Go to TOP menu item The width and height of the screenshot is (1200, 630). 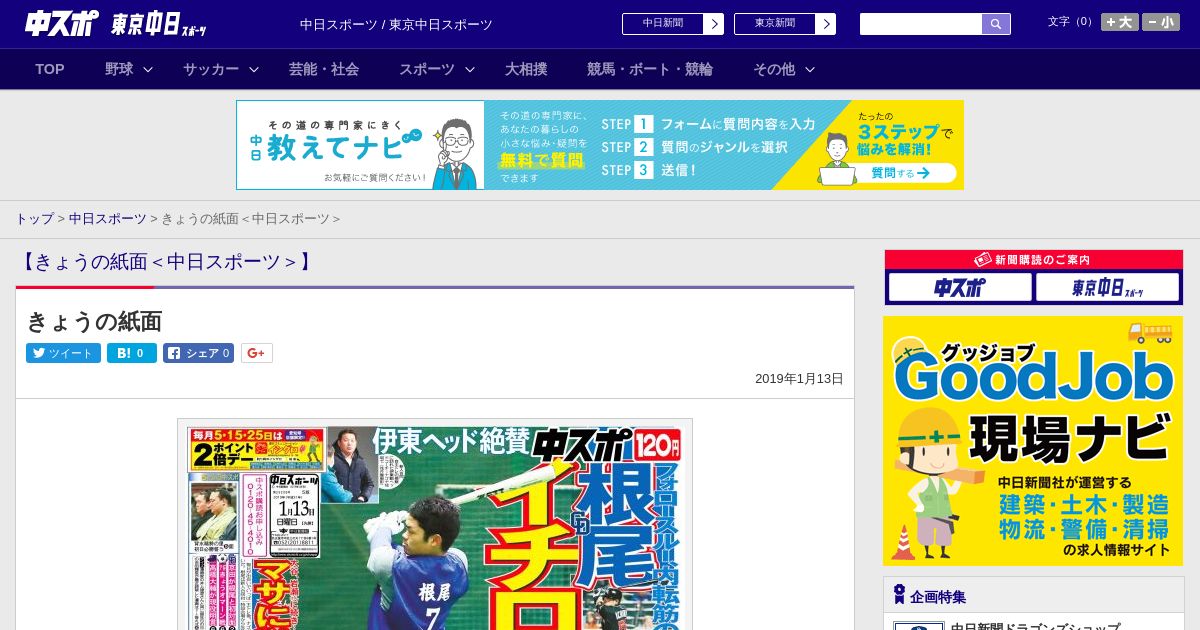pyautogui.click(x=50, y=69)
